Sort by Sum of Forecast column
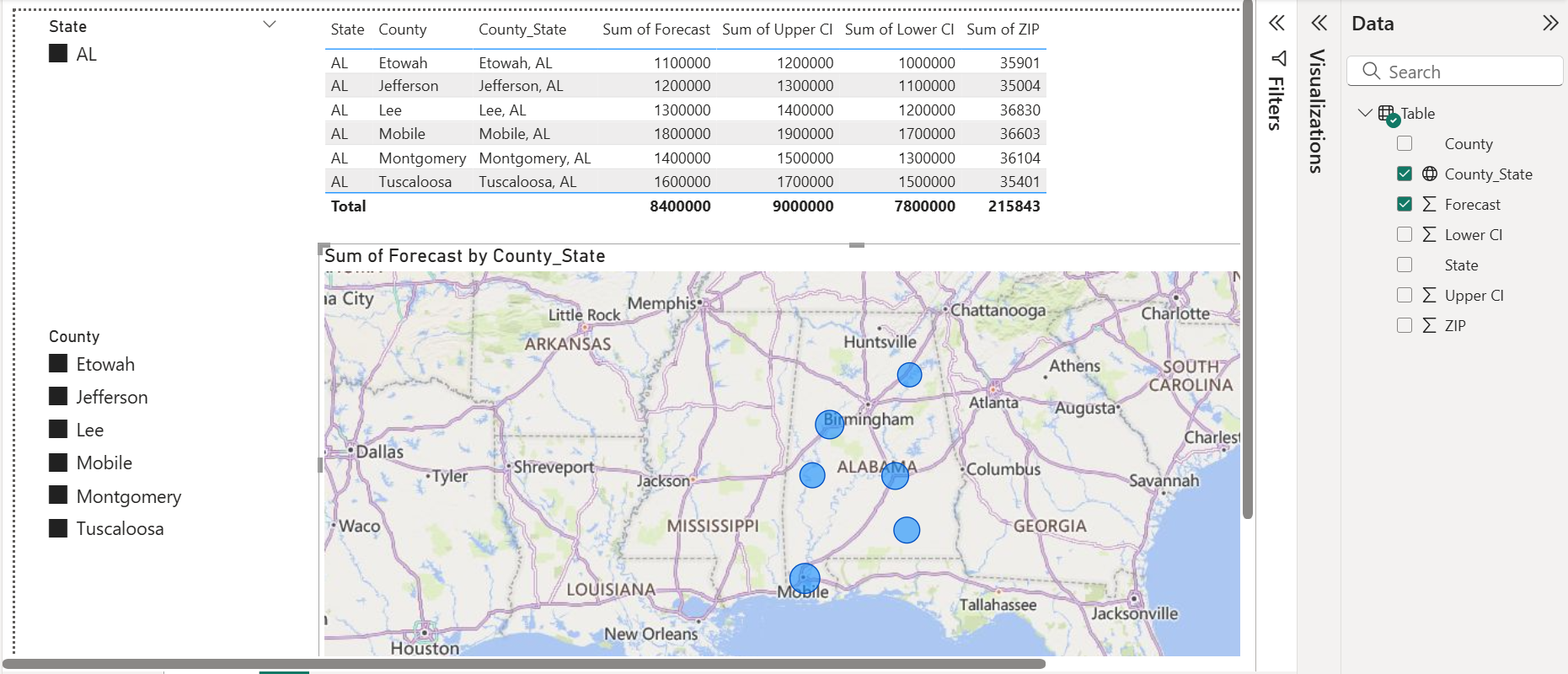This screenshot has height=674, width=1568. pos(656,29)
